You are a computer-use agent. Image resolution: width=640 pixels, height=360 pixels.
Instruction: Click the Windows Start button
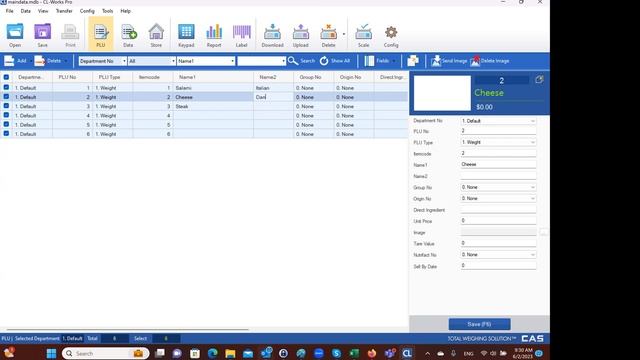click(x=51, y=353)
